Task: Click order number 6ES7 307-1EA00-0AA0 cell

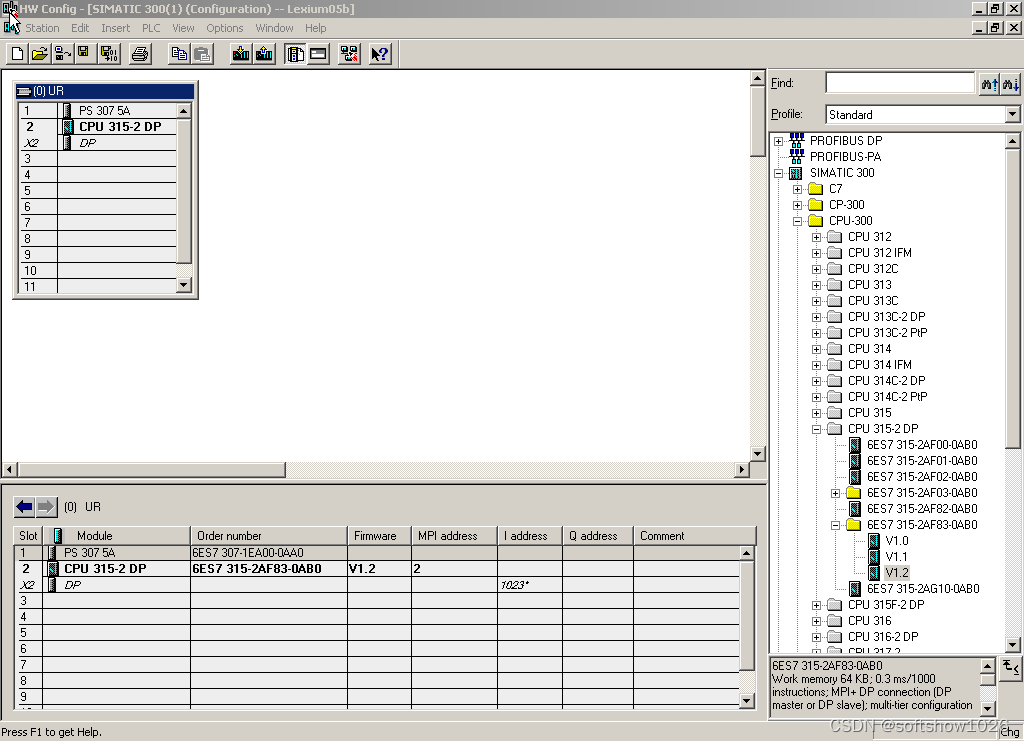Action: [268, 553]
